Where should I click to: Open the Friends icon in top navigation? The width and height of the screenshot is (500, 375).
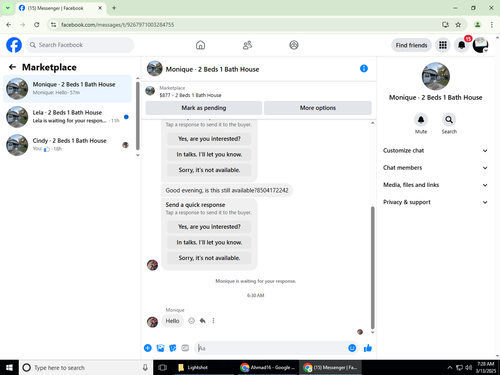pos(247,45)
